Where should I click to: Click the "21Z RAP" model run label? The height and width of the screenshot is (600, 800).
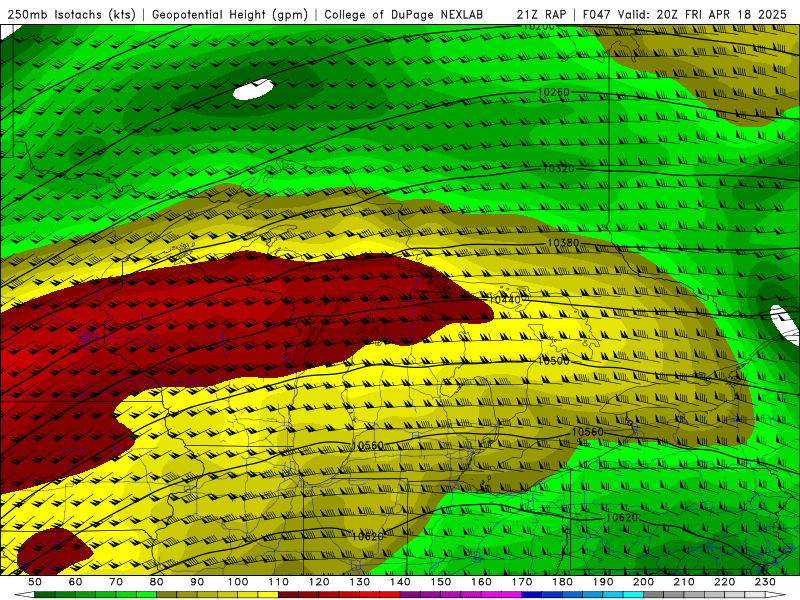541,15
